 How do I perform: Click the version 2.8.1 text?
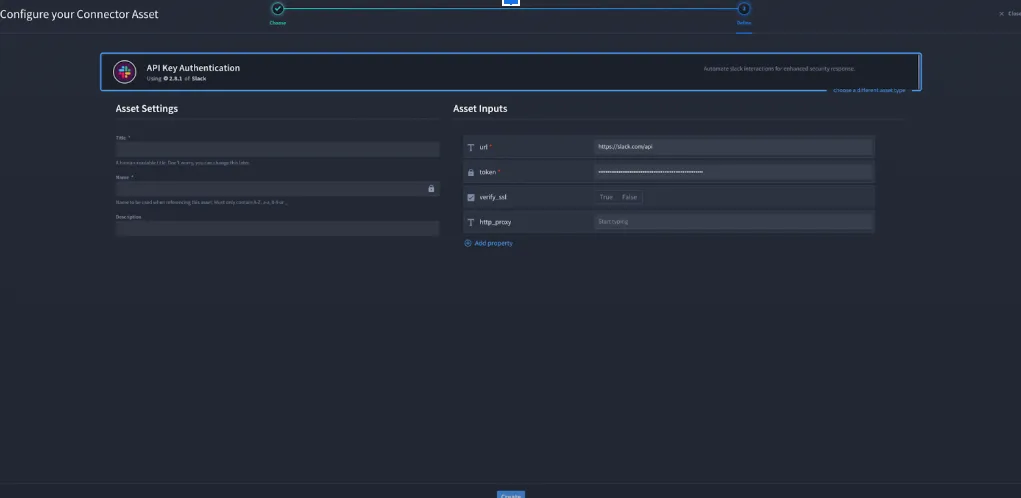pos(175,79)
